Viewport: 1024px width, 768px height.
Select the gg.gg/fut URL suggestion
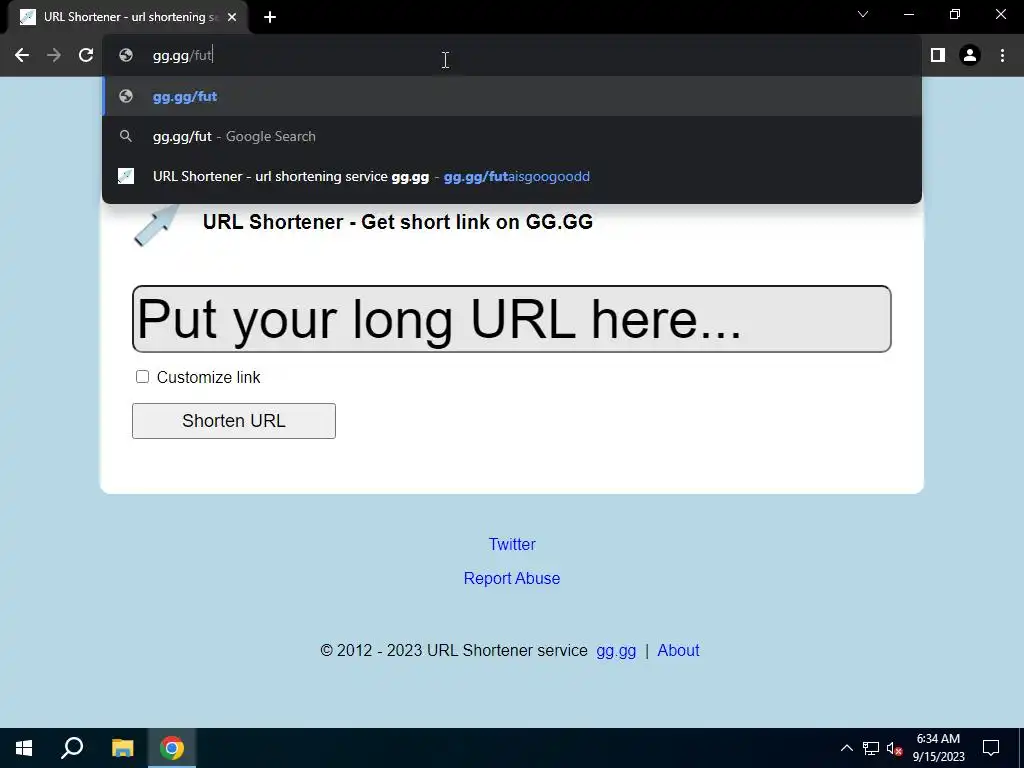click(x=512, y=97)
